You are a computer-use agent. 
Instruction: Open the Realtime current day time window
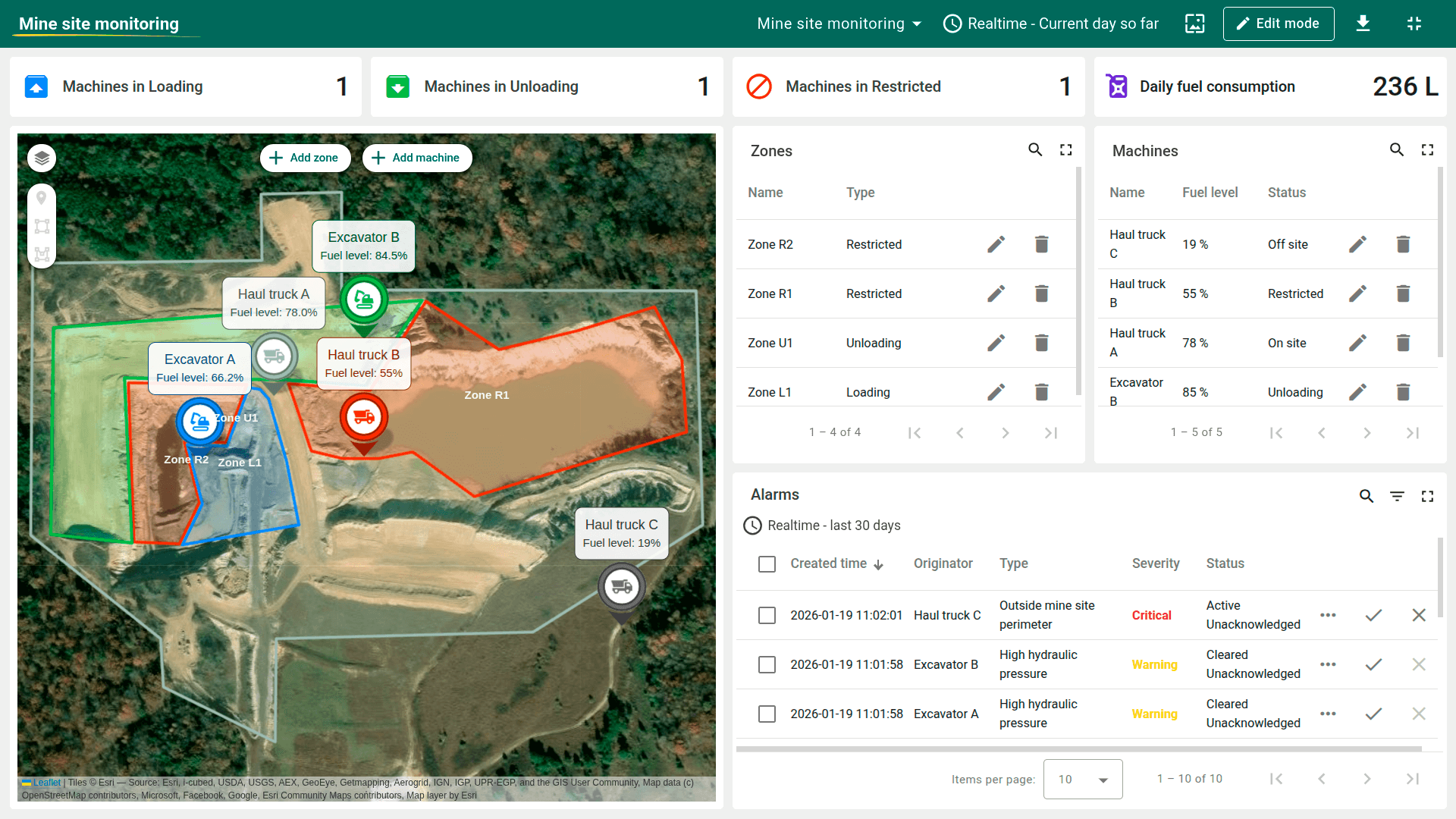[x=1051, y=24]
